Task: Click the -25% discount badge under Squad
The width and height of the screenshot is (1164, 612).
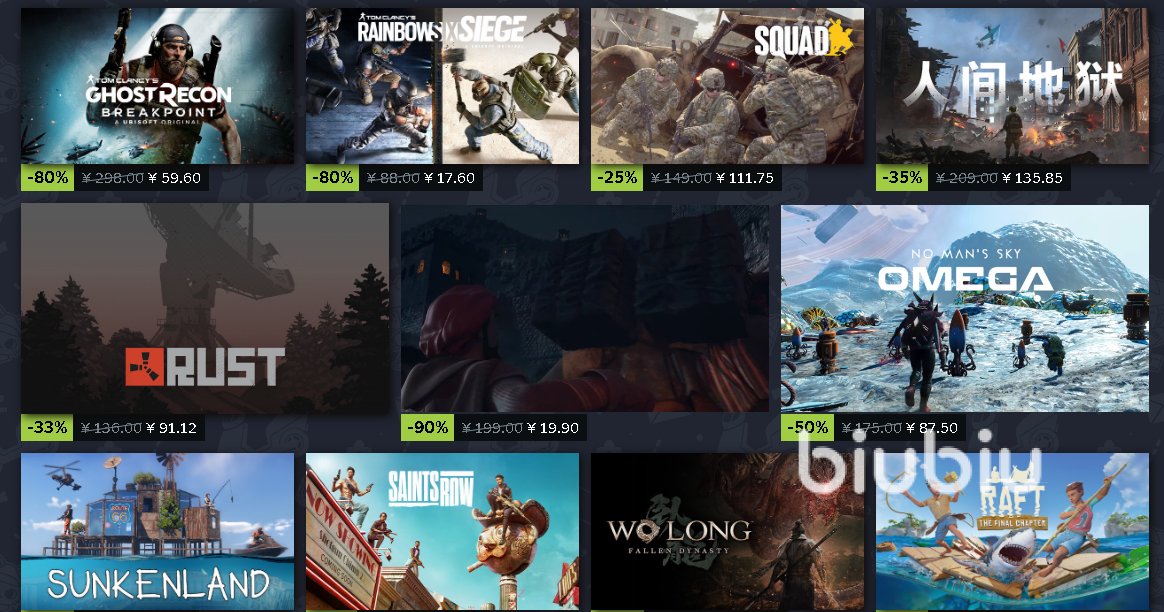Action: click(617, 178)
